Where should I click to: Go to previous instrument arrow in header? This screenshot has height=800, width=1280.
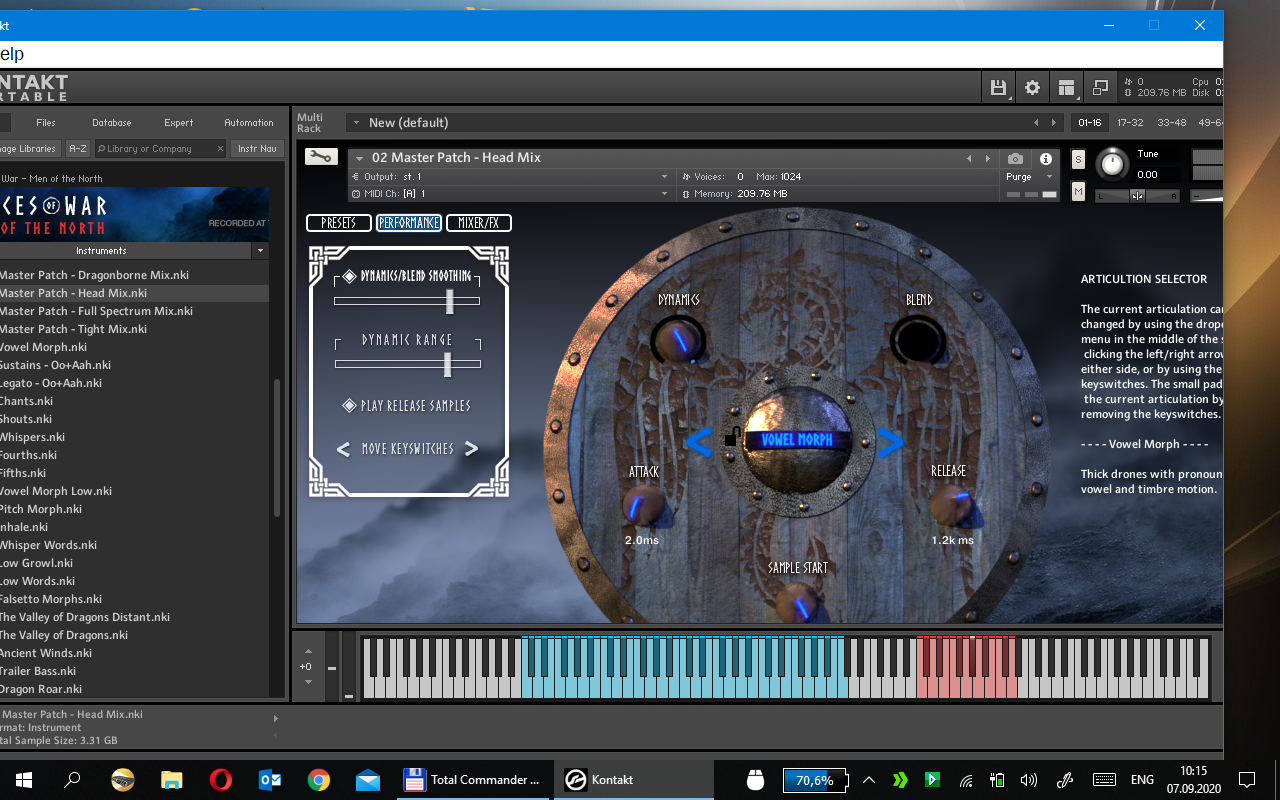pyautogui.click(x=969, y=158)
